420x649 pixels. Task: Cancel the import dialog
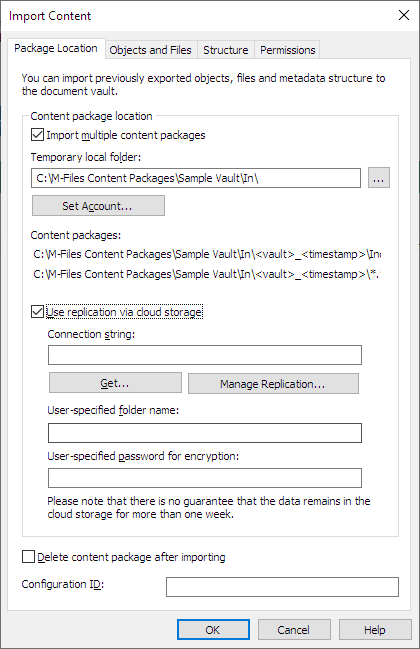pyautogui.click(x=294, y=630)
